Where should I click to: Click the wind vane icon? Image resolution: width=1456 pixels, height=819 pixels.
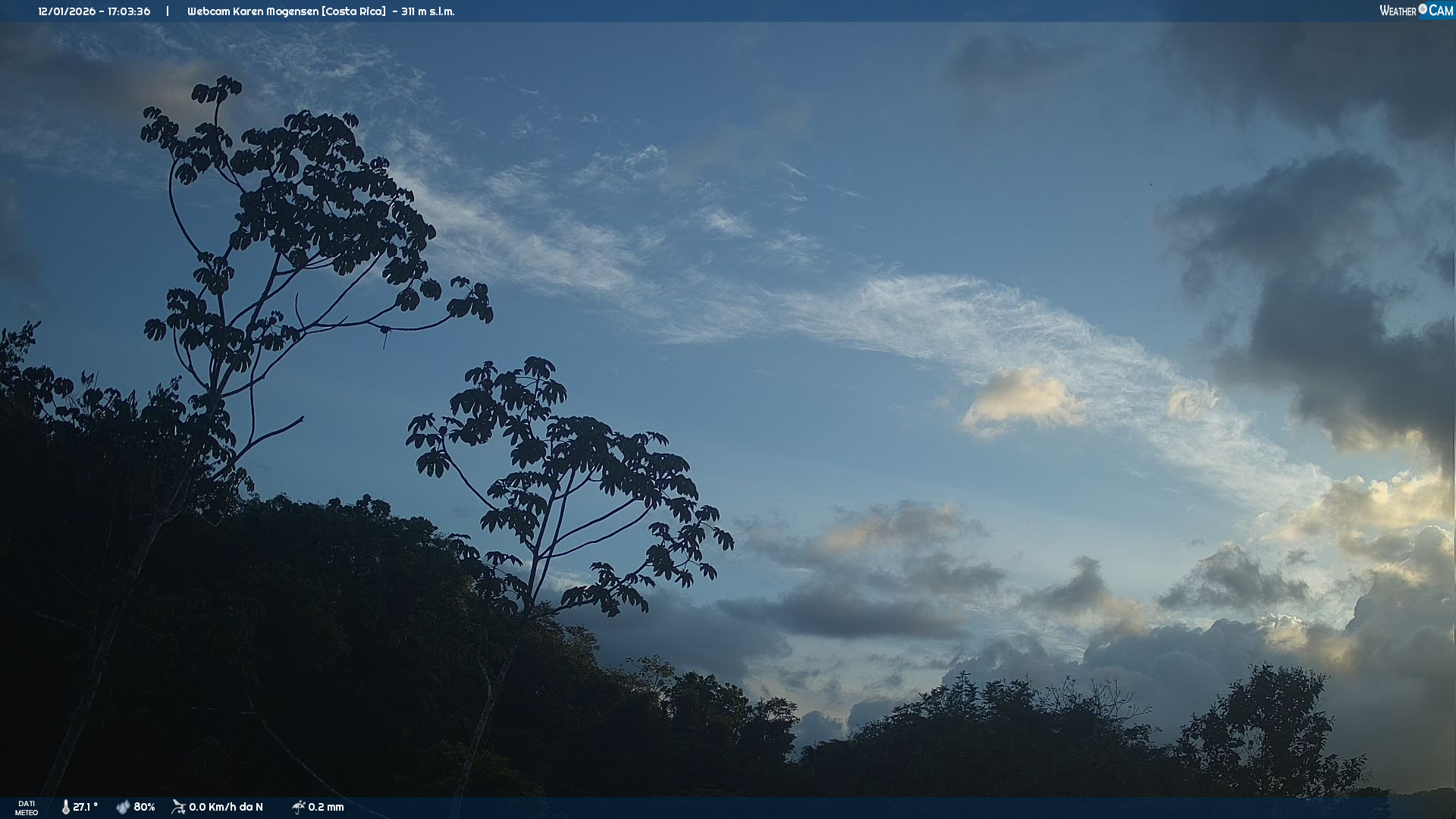pyautogui.click(x=178, y=807)
